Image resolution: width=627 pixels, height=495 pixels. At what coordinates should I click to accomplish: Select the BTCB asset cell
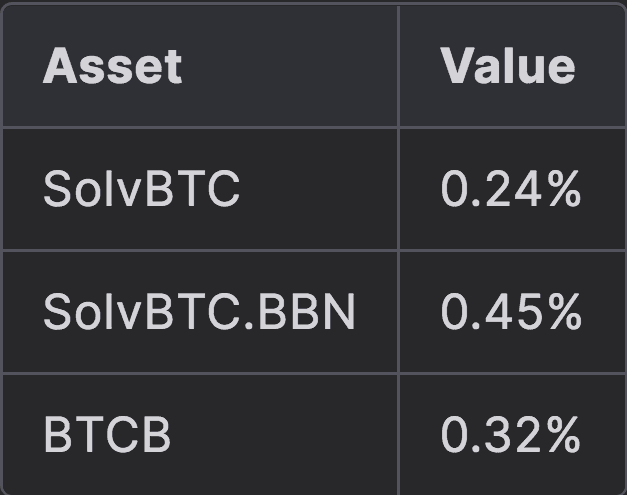tap(107, 436)
